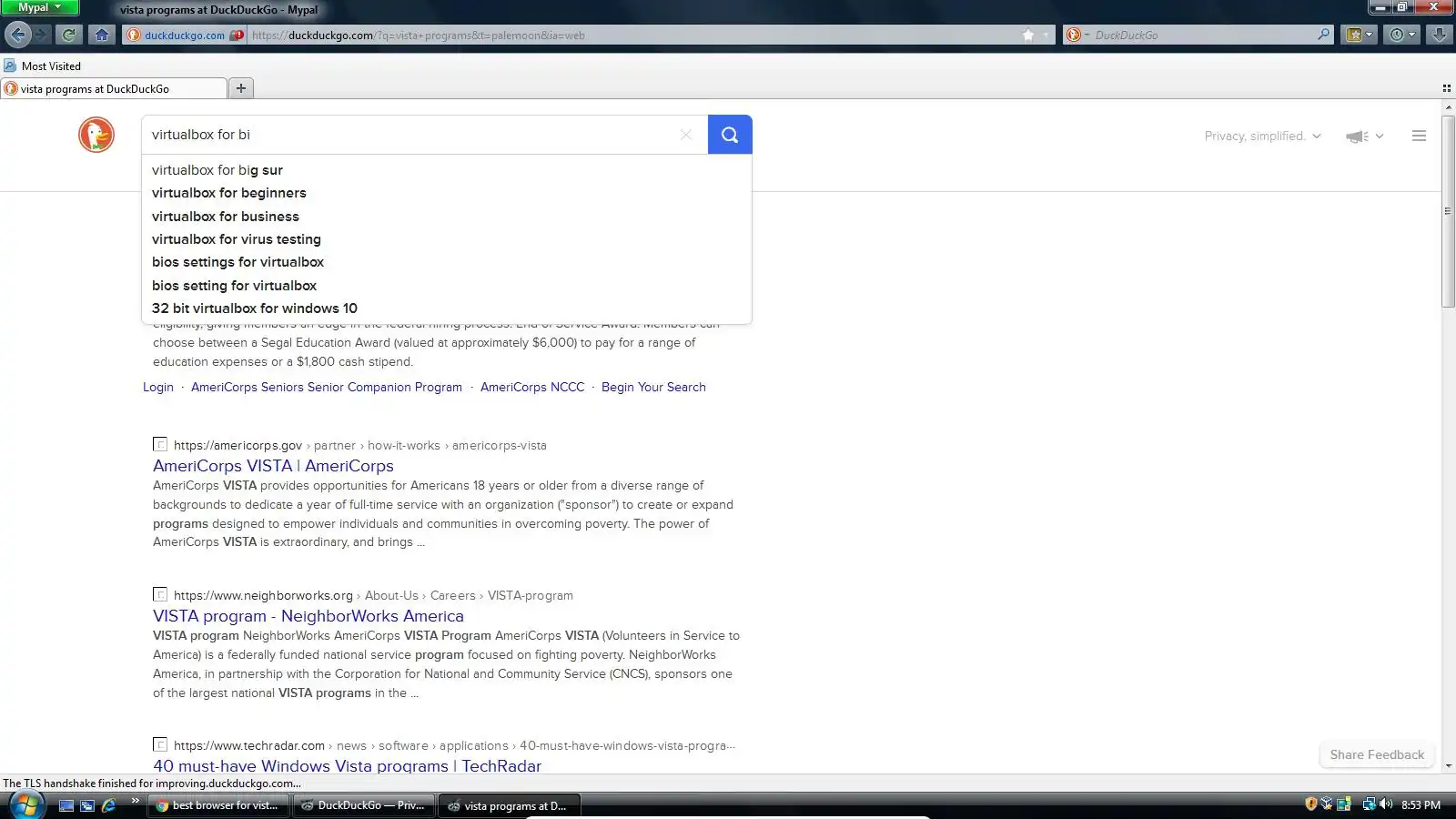The width and height of the screenshot is (1456, 819).
Task: Switch to 'best browser for vist...' taskbar window
Action: (219, 805)
